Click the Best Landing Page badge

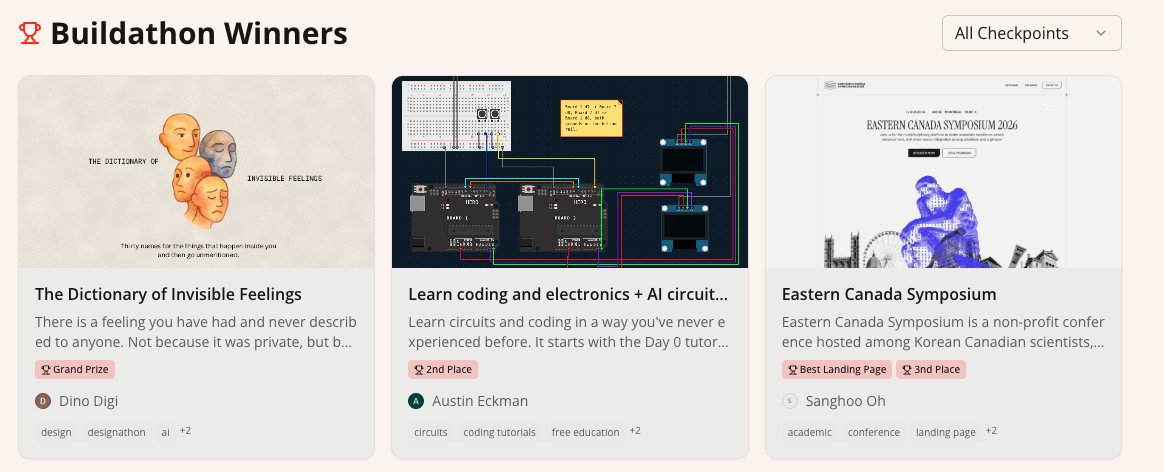click(x=837, y=370)
